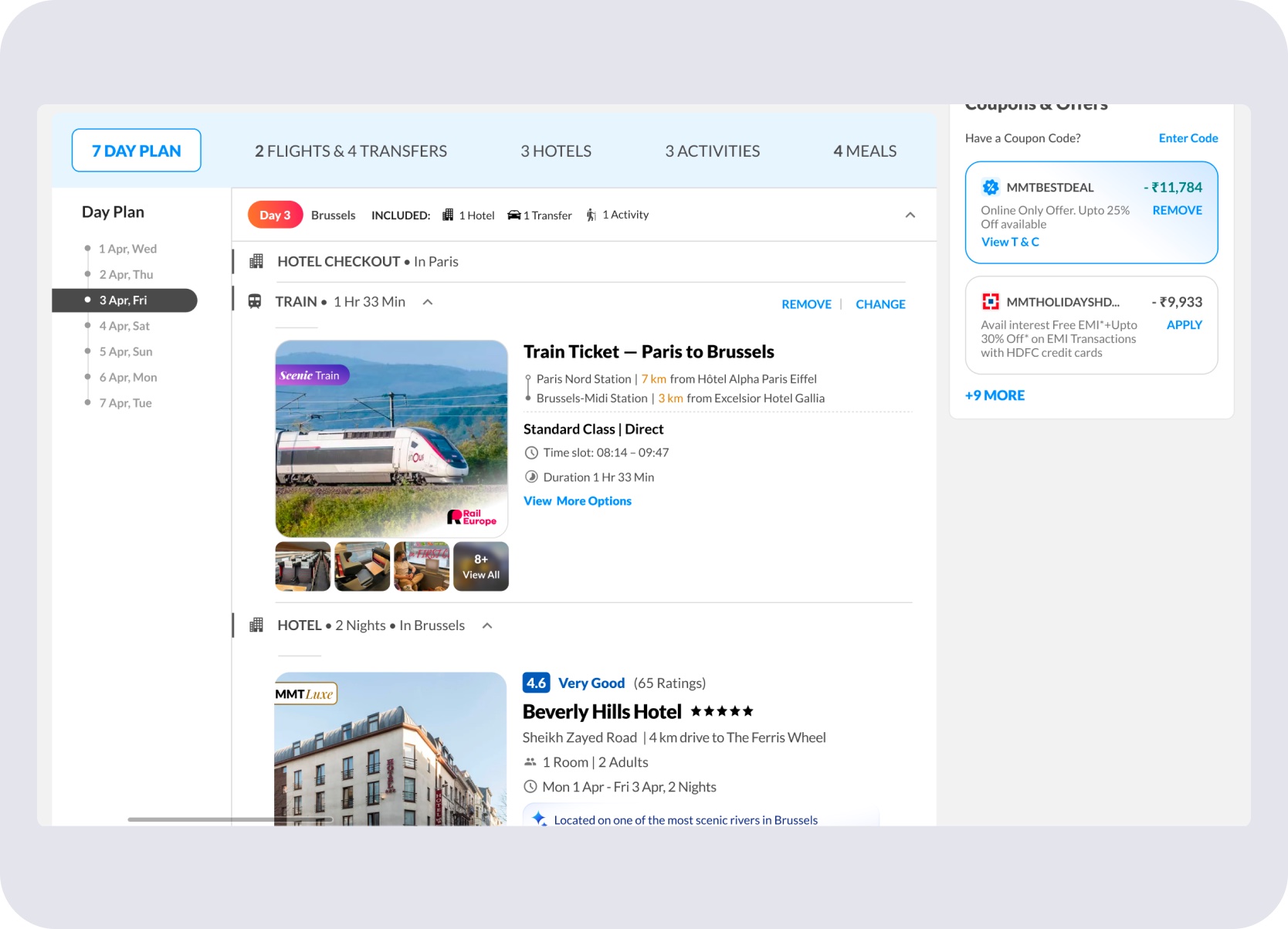Click the train icon beside TRAIN heading
Screen dimensions: 1288x929
pyautogui.click(x=255, y=302)
